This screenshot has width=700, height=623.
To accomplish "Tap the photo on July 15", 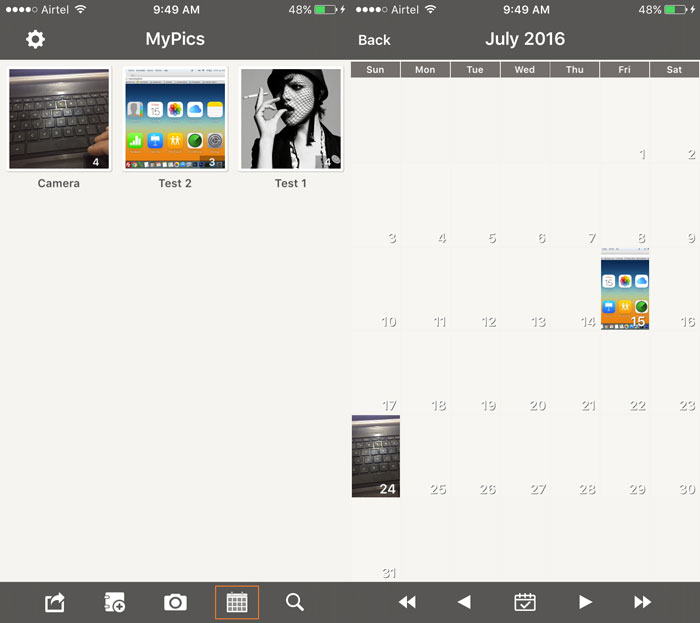I will pyautogui.click(x=625, y=291).
